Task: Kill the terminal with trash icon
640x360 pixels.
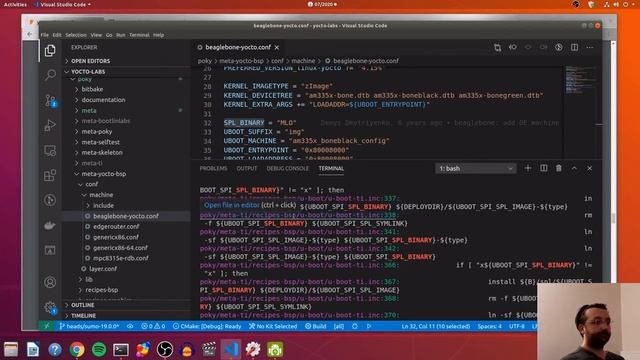Action: [559, 168]
